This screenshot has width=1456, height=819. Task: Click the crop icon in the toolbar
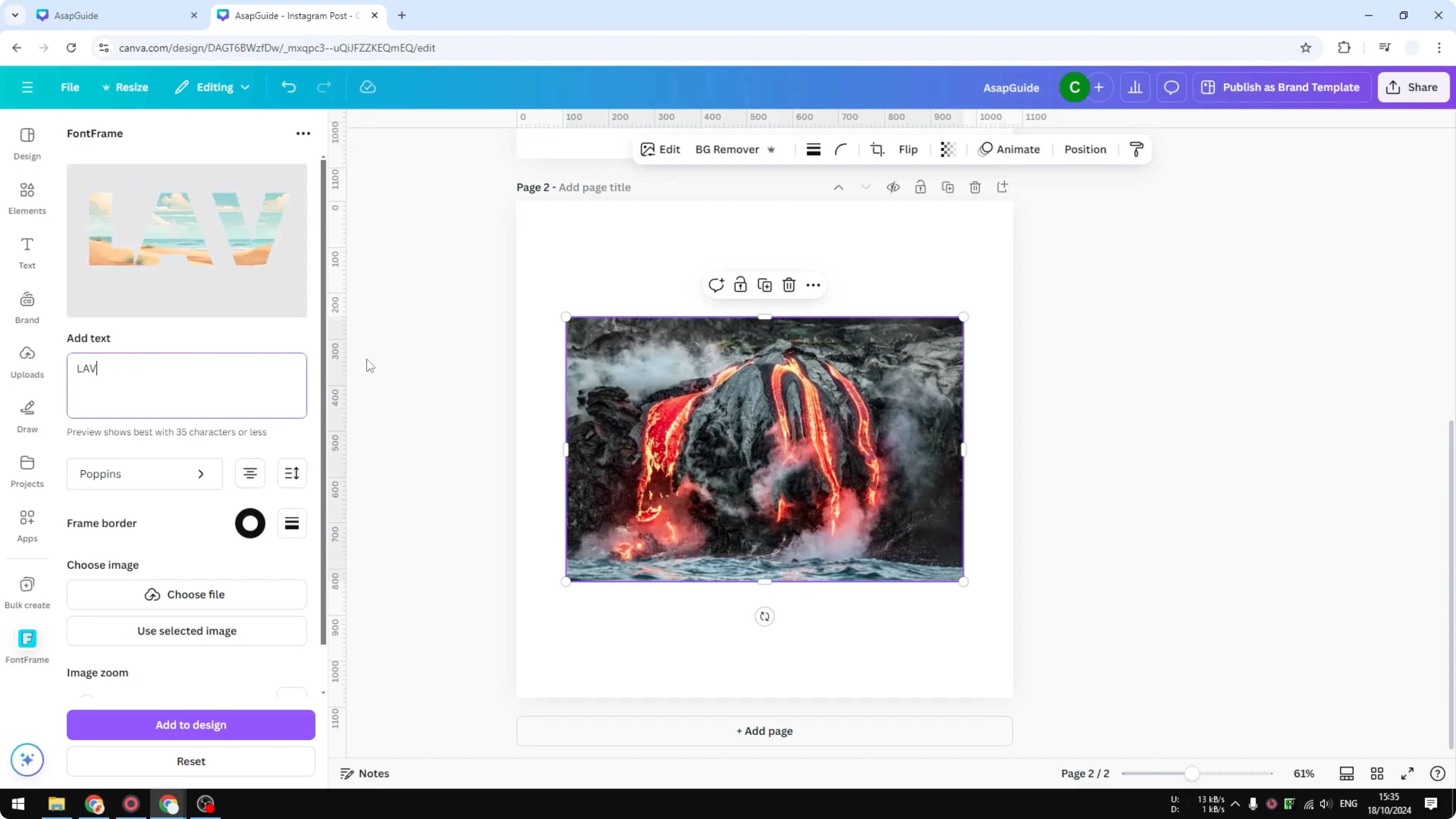[877, 149]
